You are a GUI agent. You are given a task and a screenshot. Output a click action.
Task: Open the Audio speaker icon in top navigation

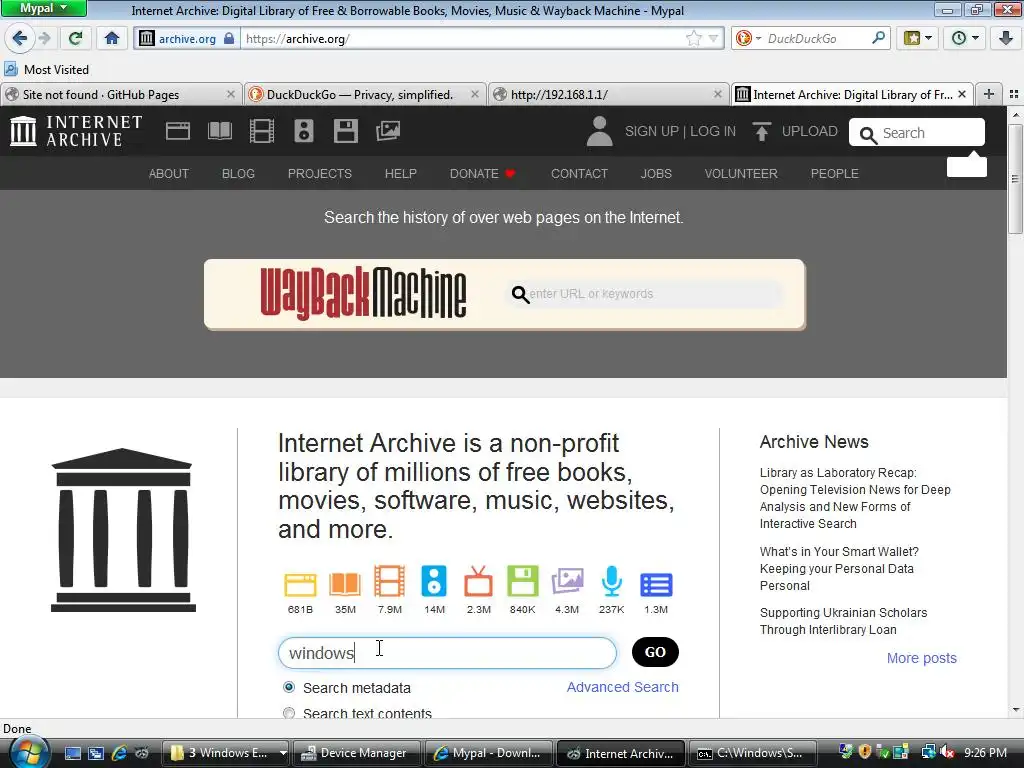pos(304,131)
